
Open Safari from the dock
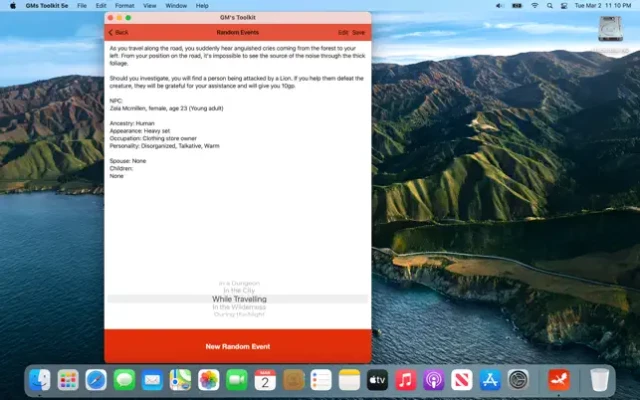(96, 380)
